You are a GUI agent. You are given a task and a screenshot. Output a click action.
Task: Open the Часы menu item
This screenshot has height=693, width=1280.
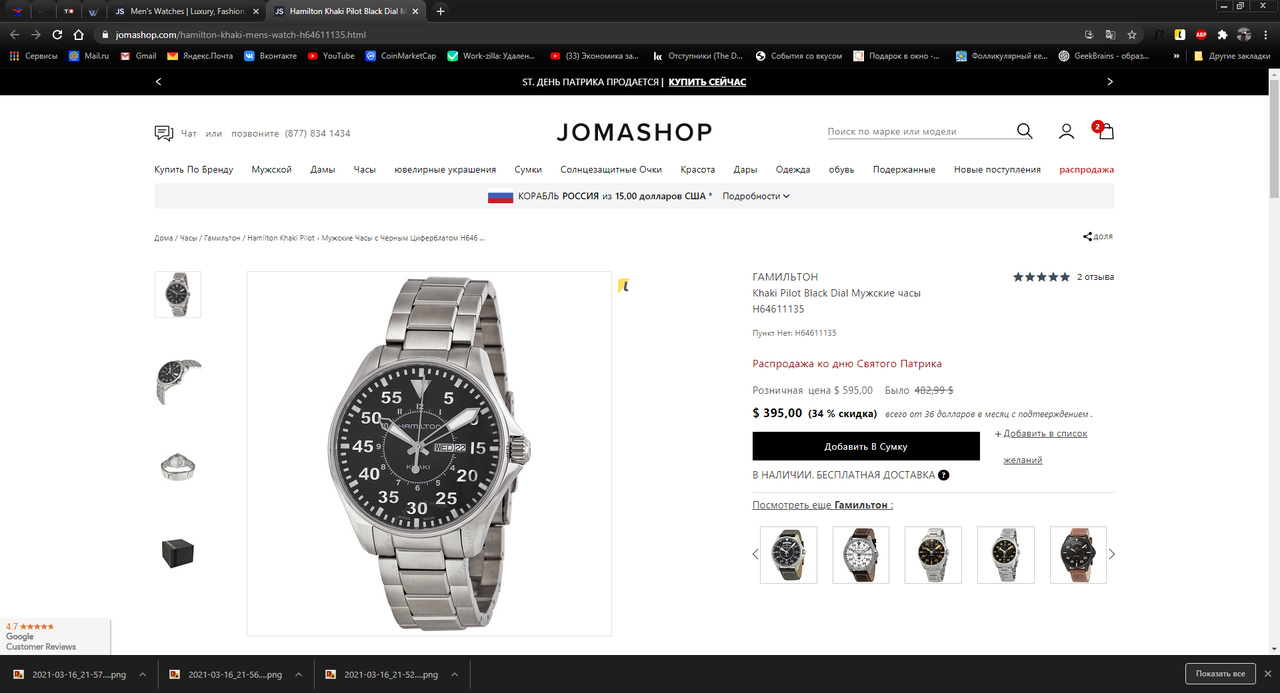[x=364, y=170]
